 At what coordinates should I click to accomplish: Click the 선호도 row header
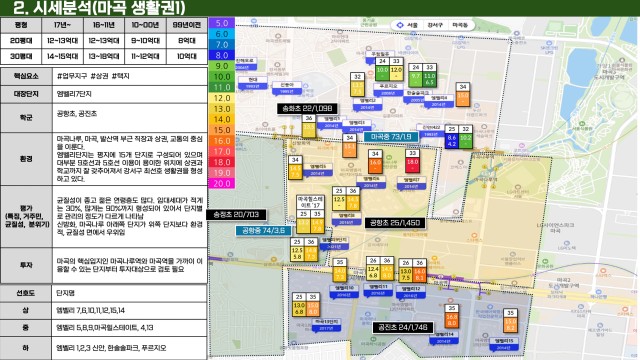click(x=26, y=293)
